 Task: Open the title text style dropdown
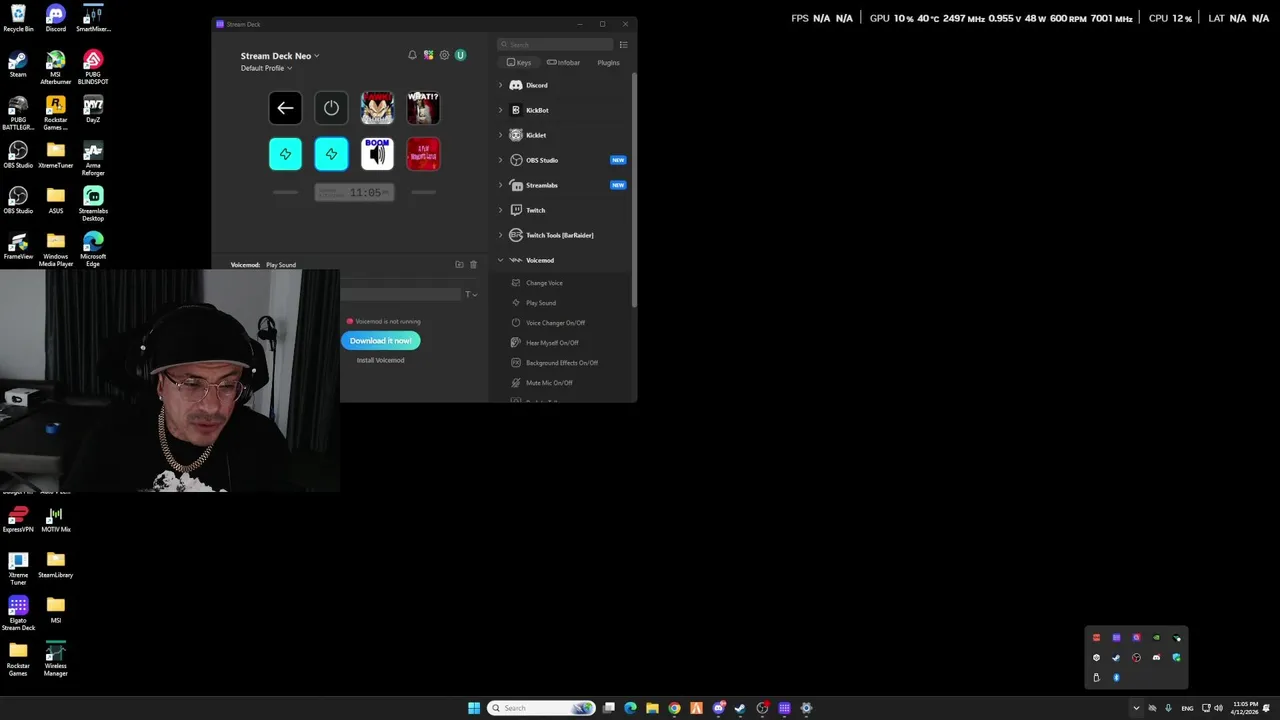tap(471, 294)
